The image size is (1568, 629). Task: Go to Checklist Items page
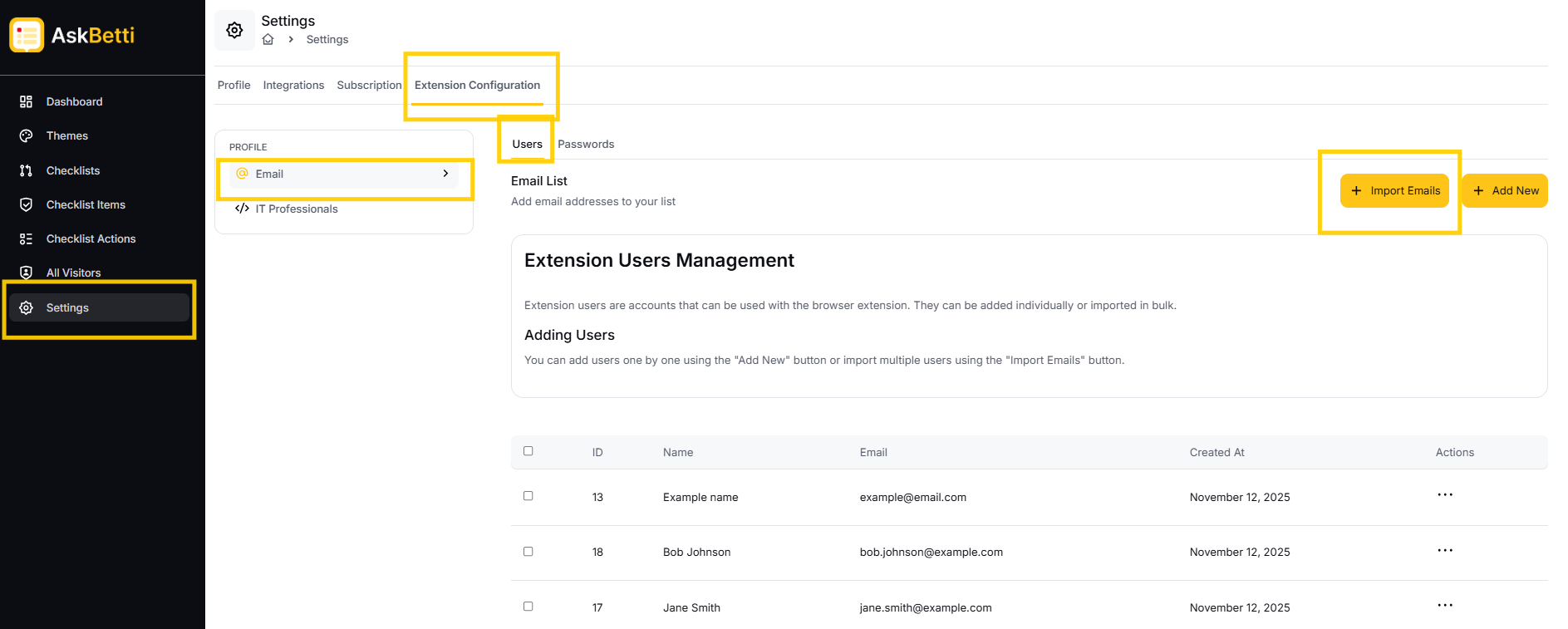(x=99, y=204)
